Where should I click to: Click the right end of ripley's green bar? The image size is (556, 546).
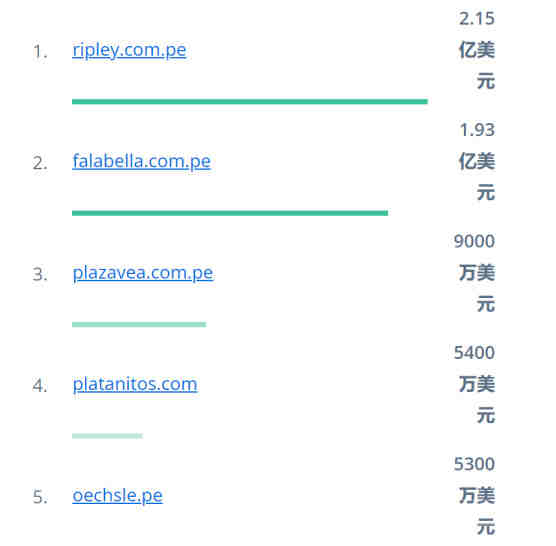pos(425,102)
